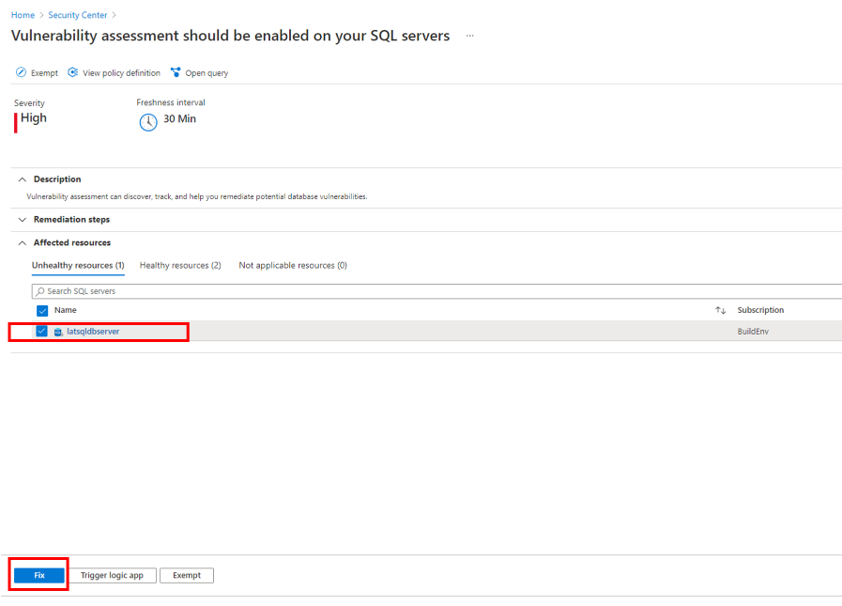Click the Trigger logic app button
The image size is (842, 606).
112,575
